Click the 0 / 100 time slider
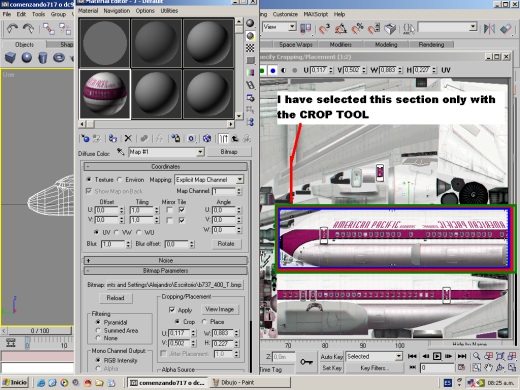This screenshot has height=390, width=520. click(x=39, y=331)
